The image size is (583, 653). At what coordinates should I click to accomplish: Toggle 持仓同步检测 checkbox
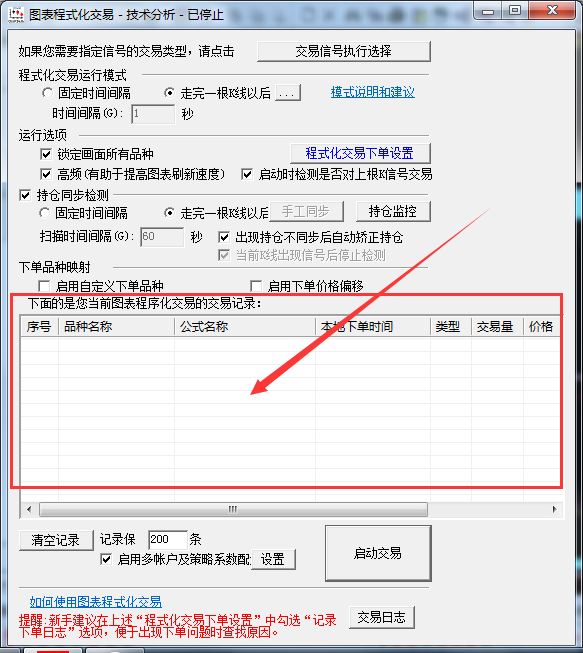pos(25,195)
